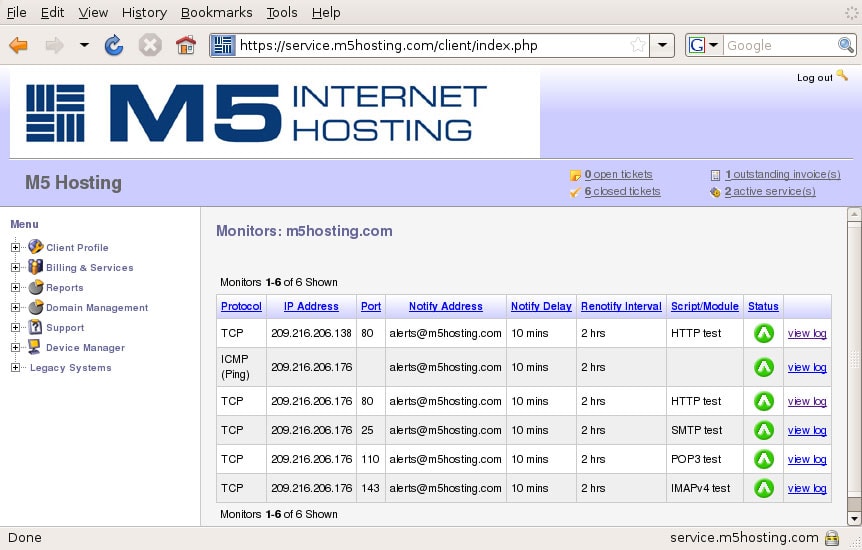This screenshot has width=862, height=550.
Task: Expand the Domain Management tree node
Action: [x=15, y=308]
